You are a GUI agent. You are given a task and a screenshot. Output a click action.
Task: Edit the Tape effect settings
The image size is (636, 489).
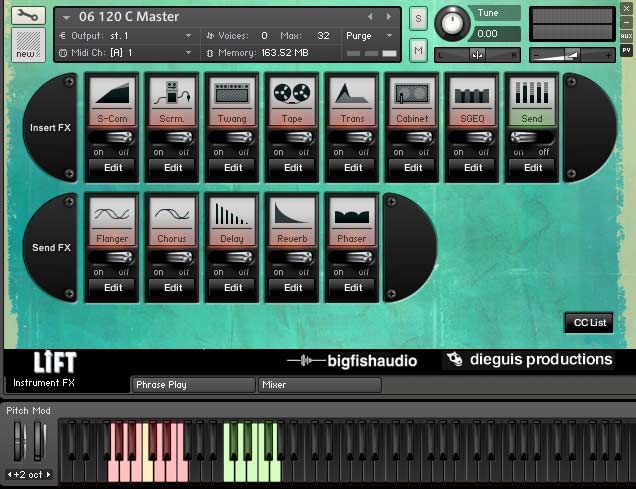pos(292,168)
